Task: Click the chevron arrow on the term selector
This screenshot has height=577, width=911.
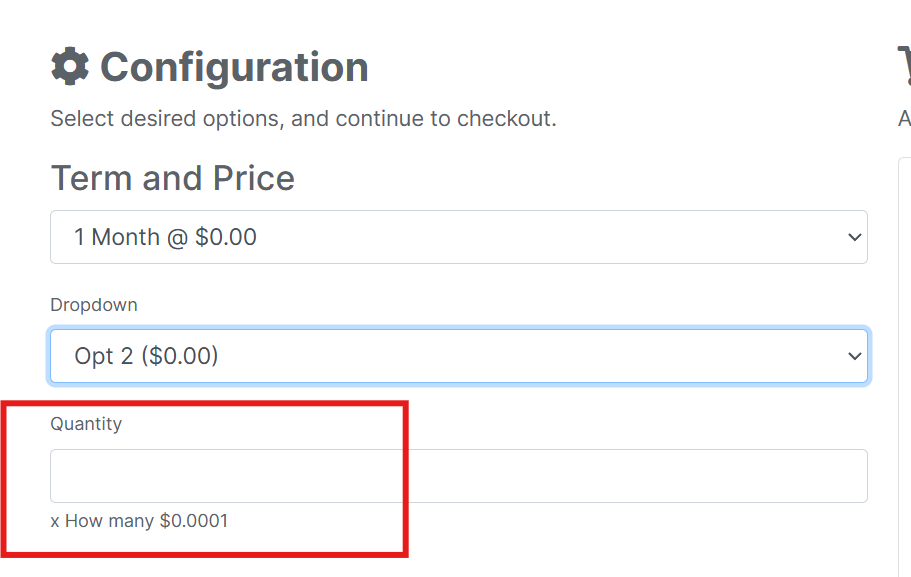Action: point(854,237)
